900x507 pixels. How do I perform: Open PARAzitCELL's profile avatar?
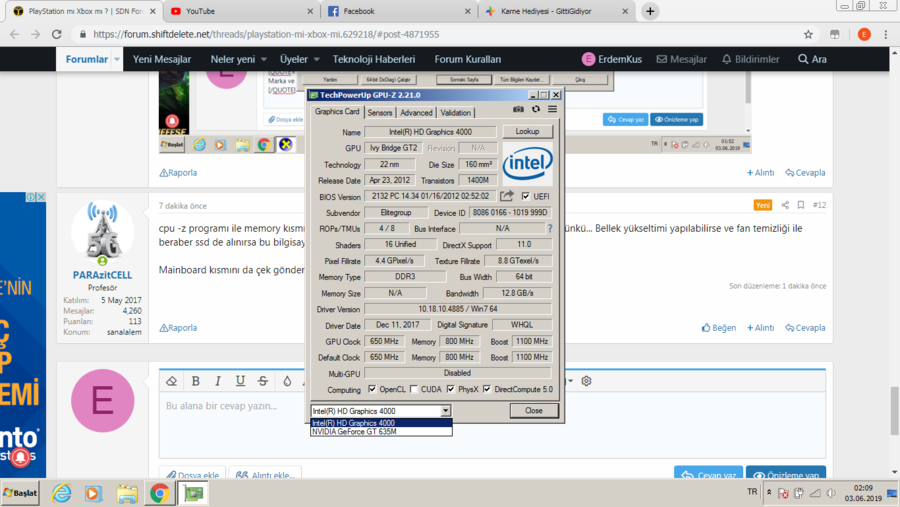pyautogui.click(x=102, y=233)
